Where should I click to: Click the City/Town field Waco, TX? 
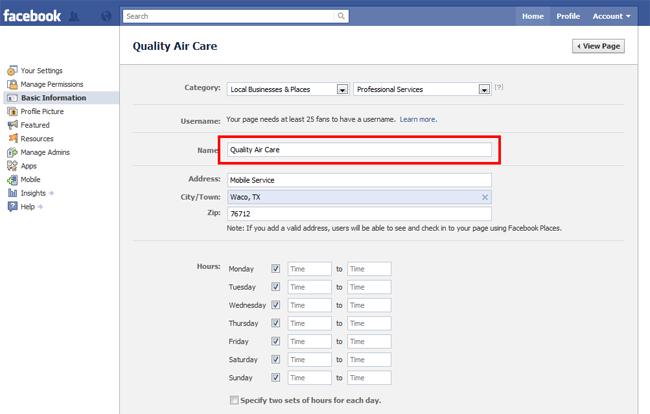pos(359,197)
